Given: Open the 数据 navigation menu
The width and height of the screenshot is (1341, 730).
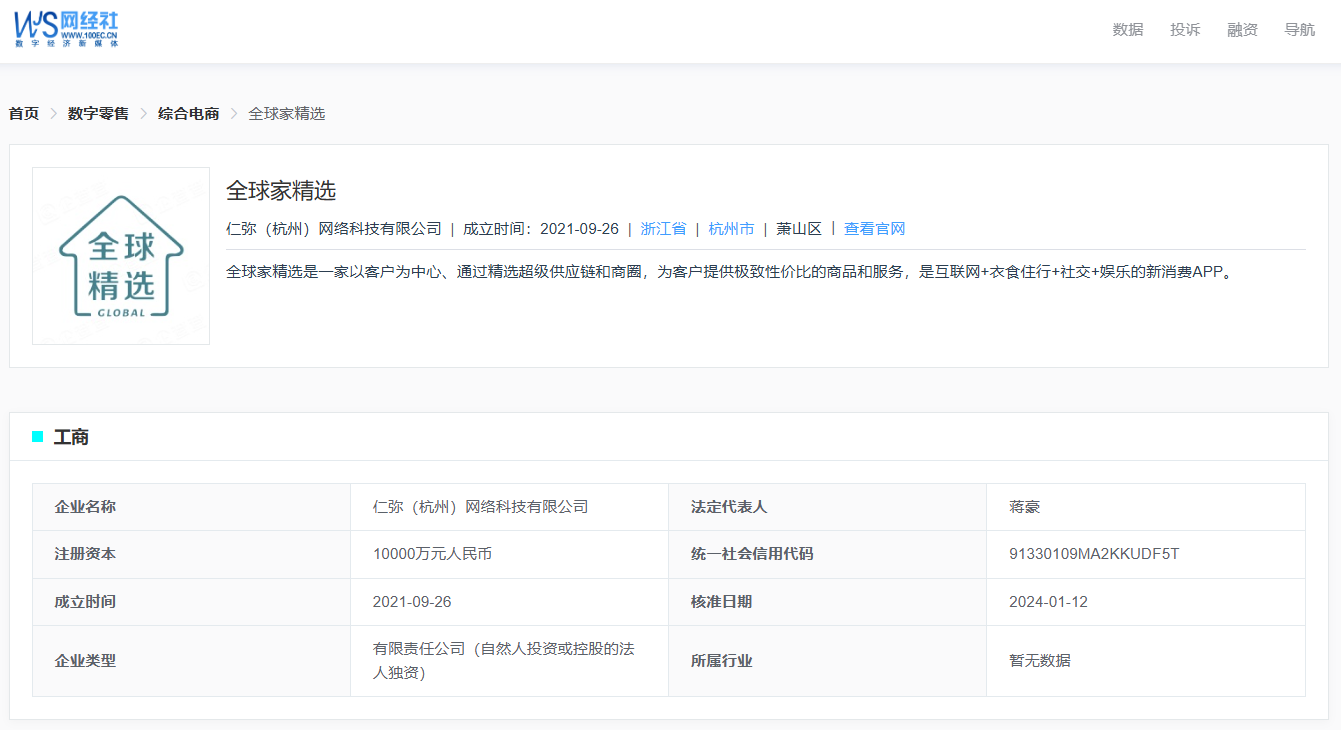Looking at the screenshot, I should [1127, 30].
